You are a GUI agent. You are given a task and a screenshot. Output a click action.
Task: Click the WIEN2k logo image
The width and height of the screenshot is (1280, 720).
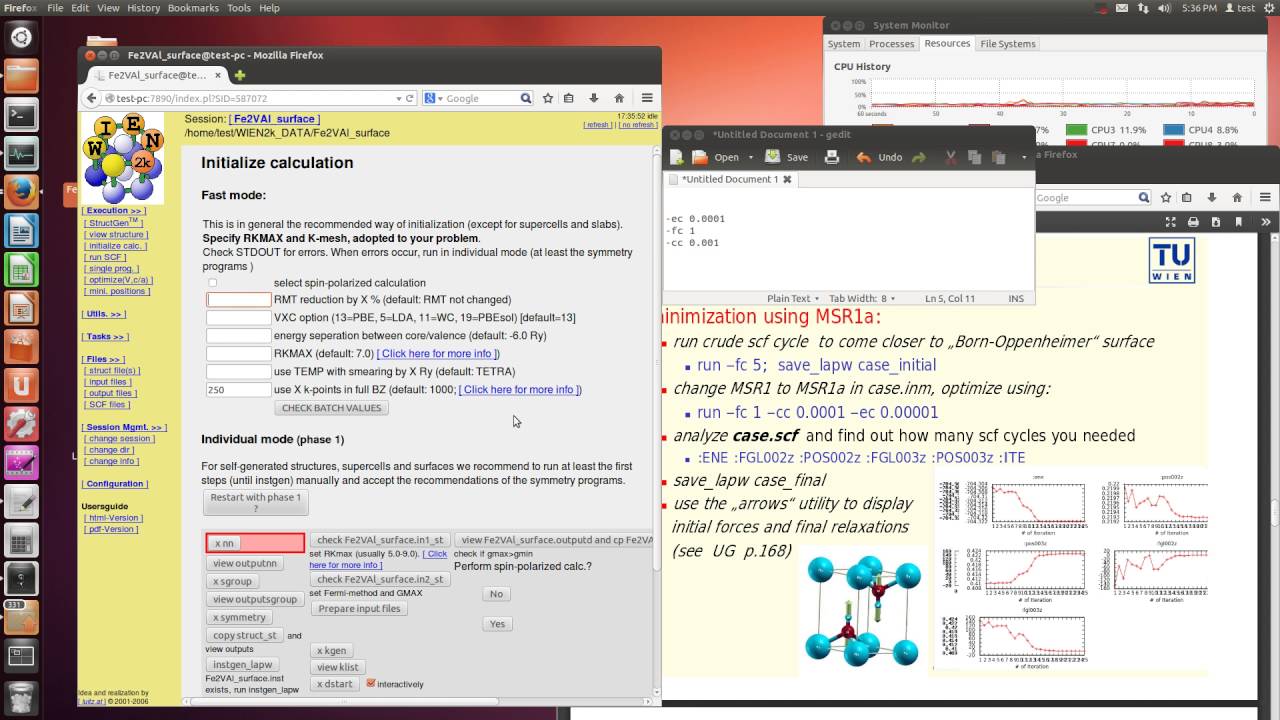pyautogui.click(x=123, y=159)
